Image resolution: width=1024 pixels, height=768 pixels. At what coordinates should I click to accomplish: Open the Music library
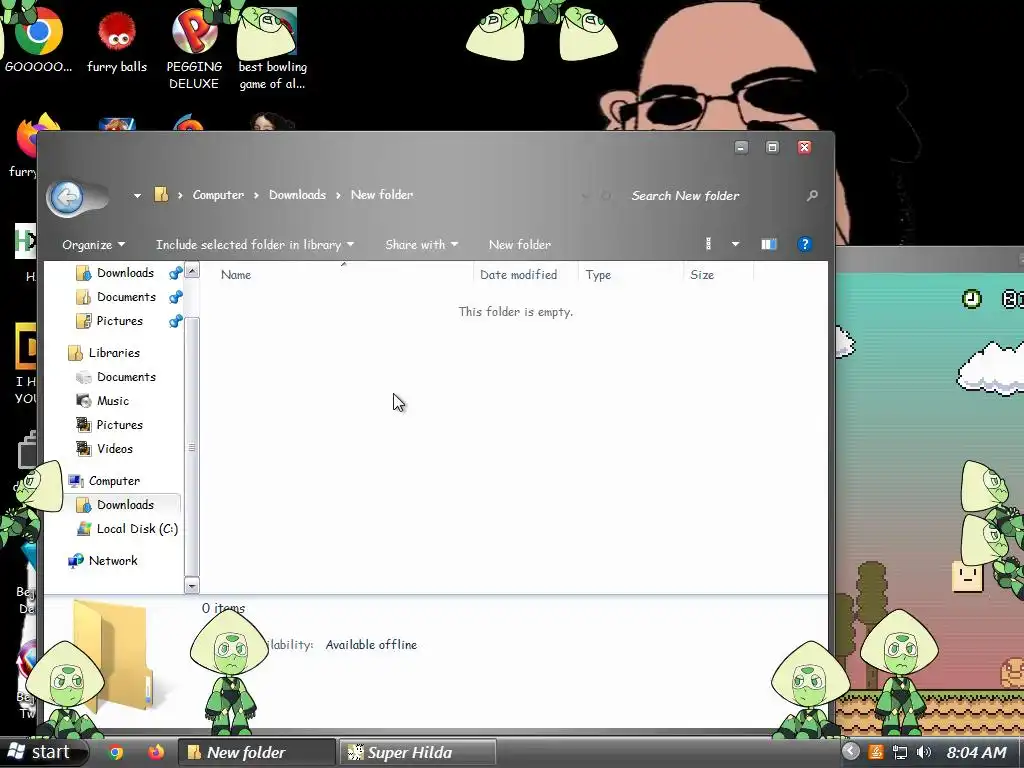(x=112, y=401)
